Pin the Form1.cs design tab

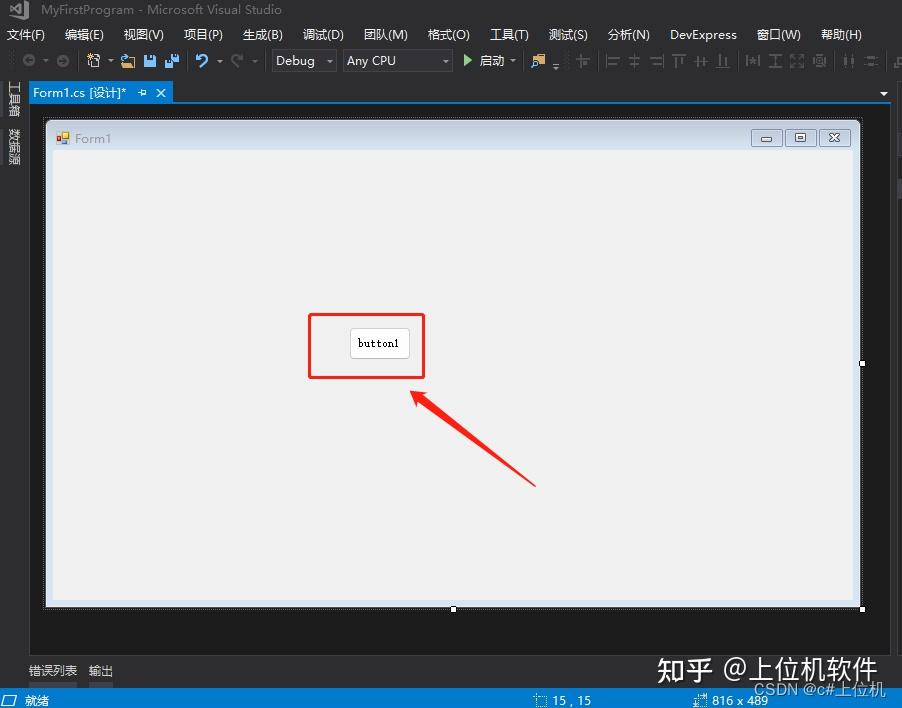142,93
